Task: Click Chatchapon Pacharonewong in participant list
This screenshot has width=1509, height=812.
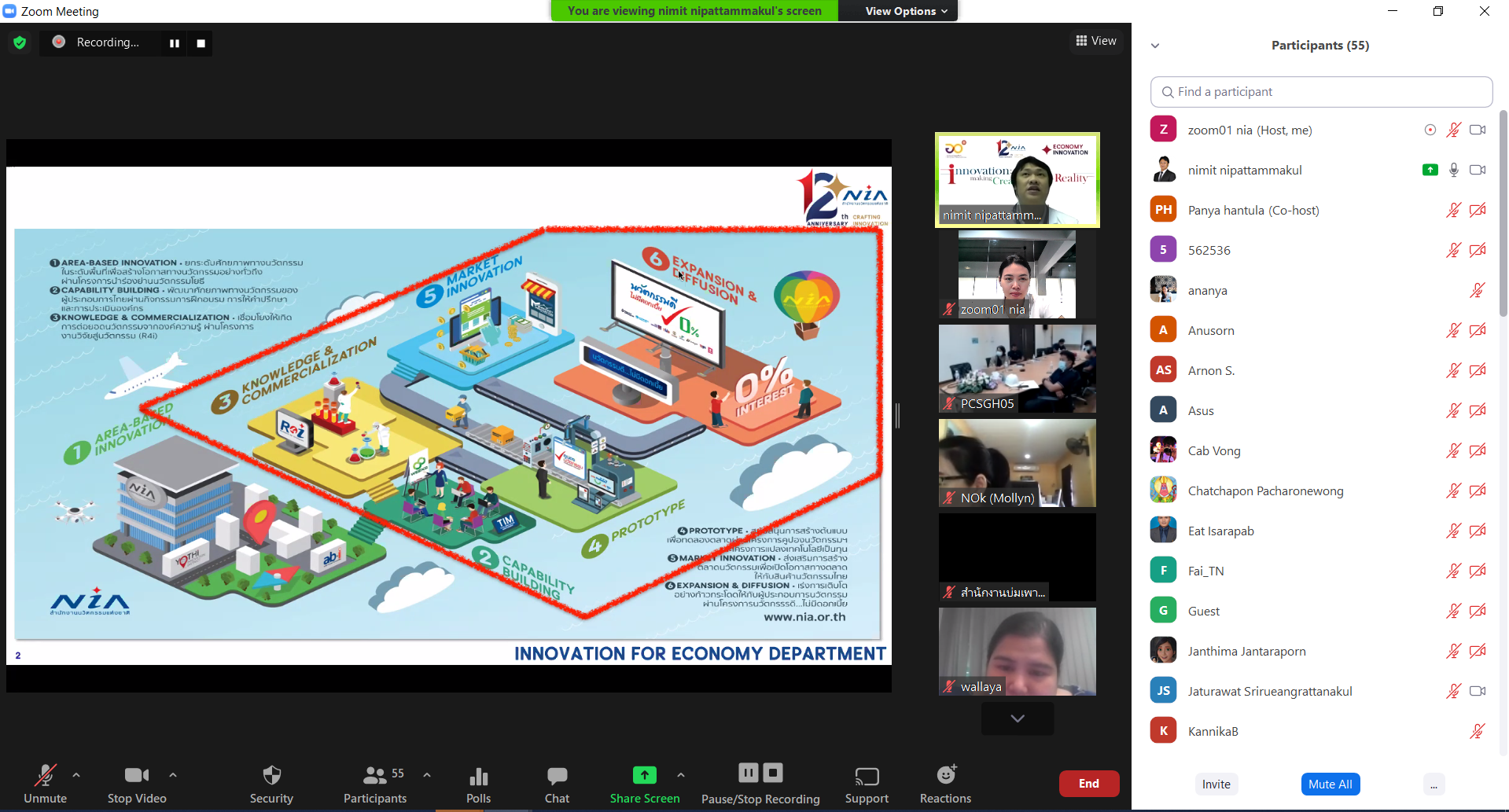Action: pos(1265,491)
